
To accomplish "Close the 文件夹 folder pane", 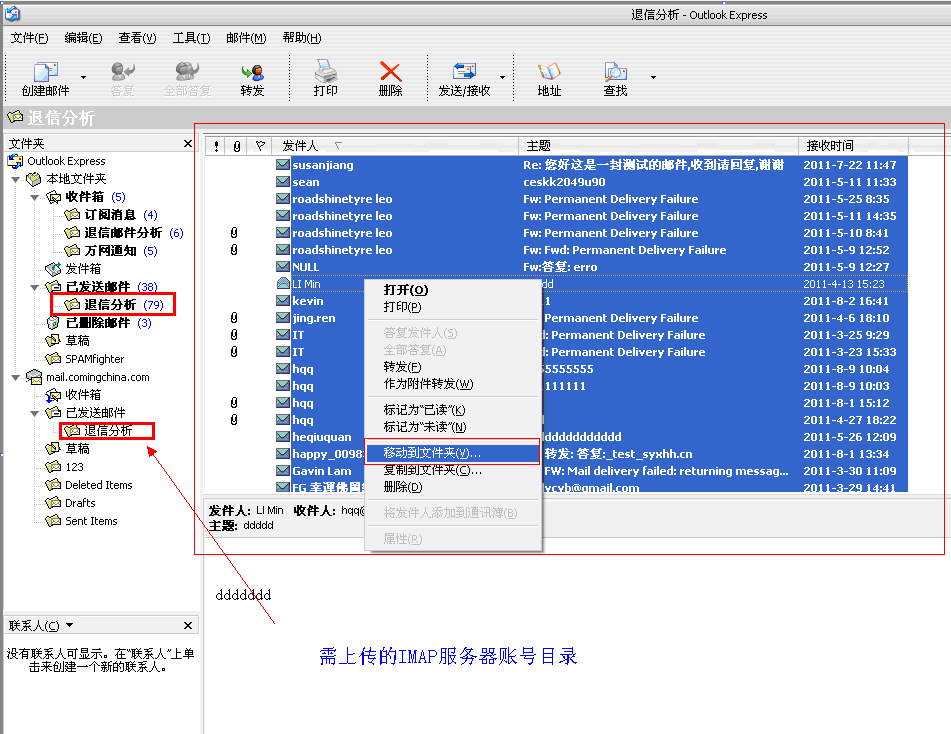I will click(188, 144).
